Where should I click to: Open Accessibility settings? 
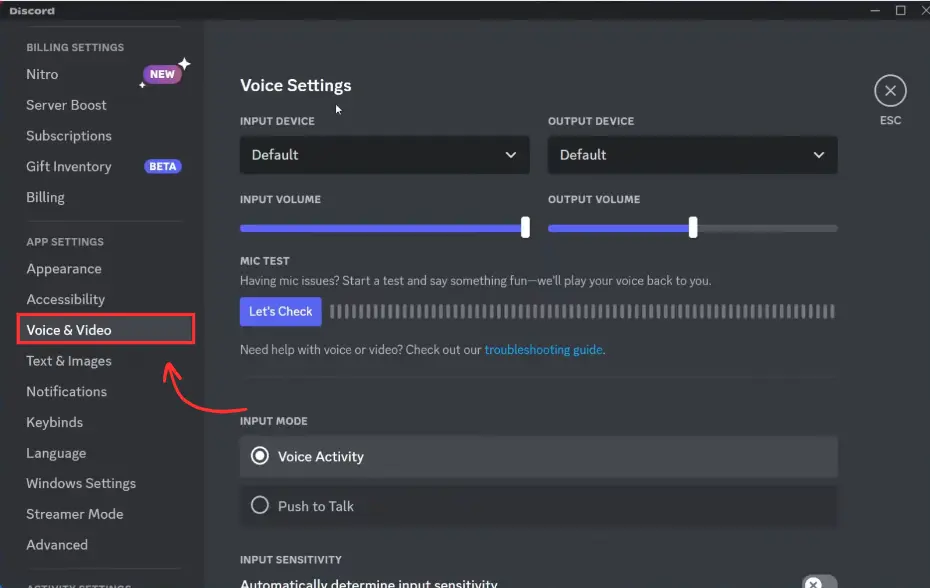(66, 299)
